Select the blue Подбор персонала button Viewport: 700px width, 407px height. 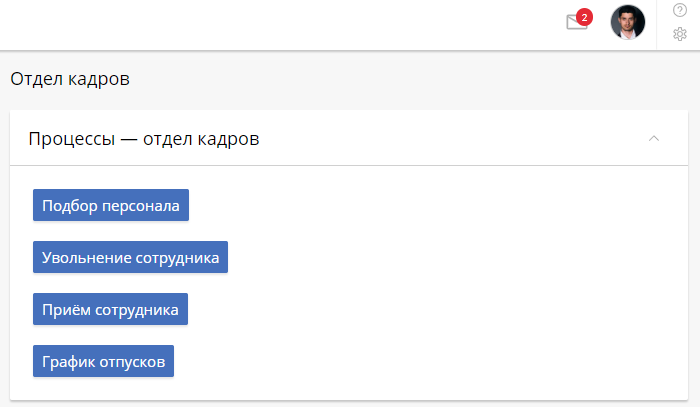click(x=111, y=205)
